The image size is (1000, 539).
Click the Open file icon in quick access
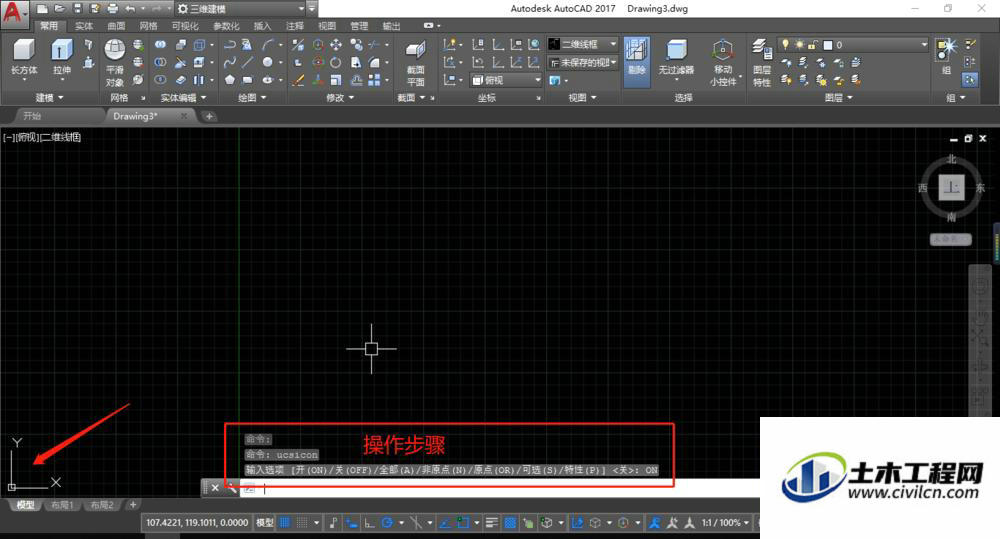click(59, 9)
